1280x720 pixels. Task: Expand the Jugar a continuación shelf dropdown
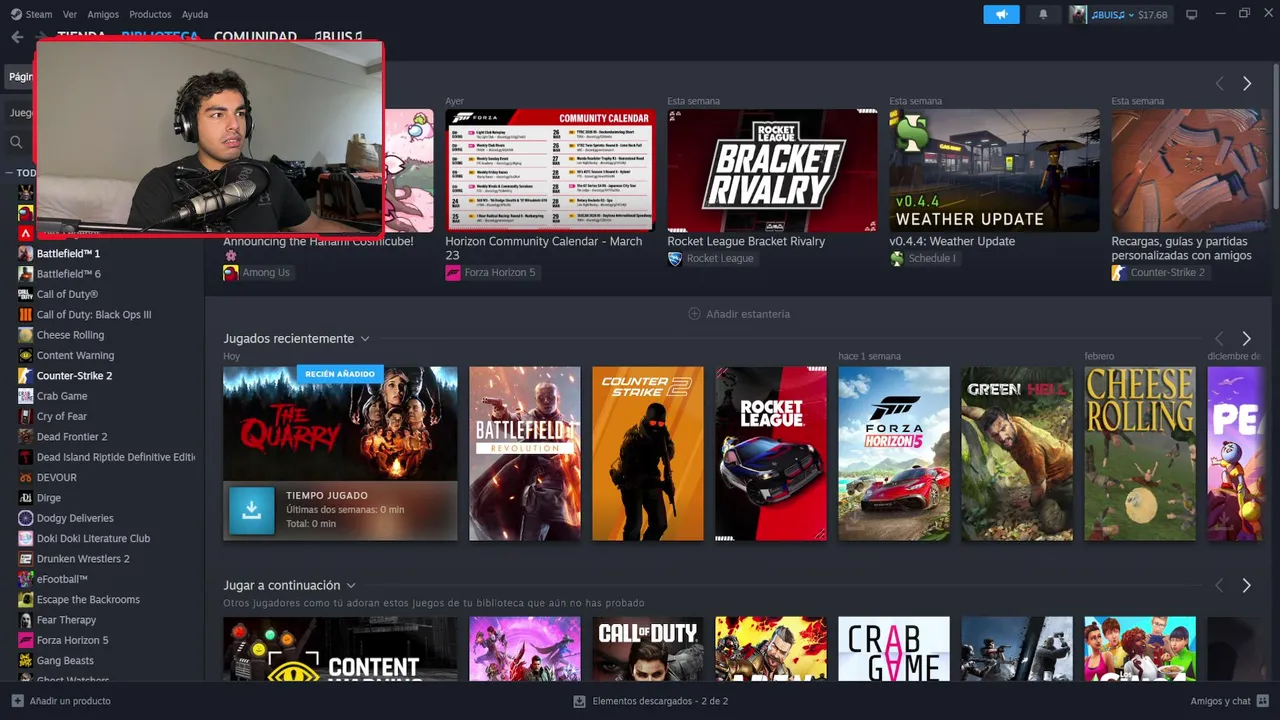click(351, 585)
